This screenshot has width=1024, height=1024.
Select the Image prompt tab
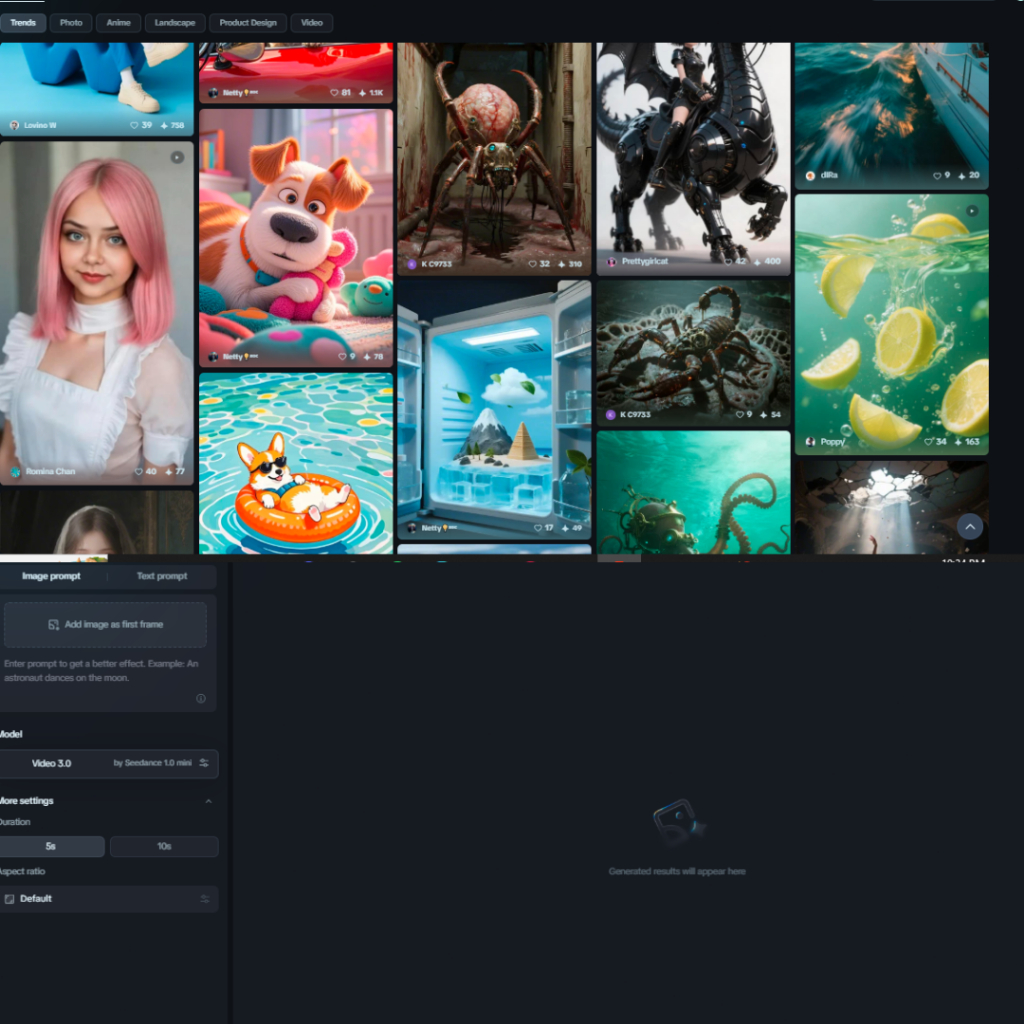point(52,576)
